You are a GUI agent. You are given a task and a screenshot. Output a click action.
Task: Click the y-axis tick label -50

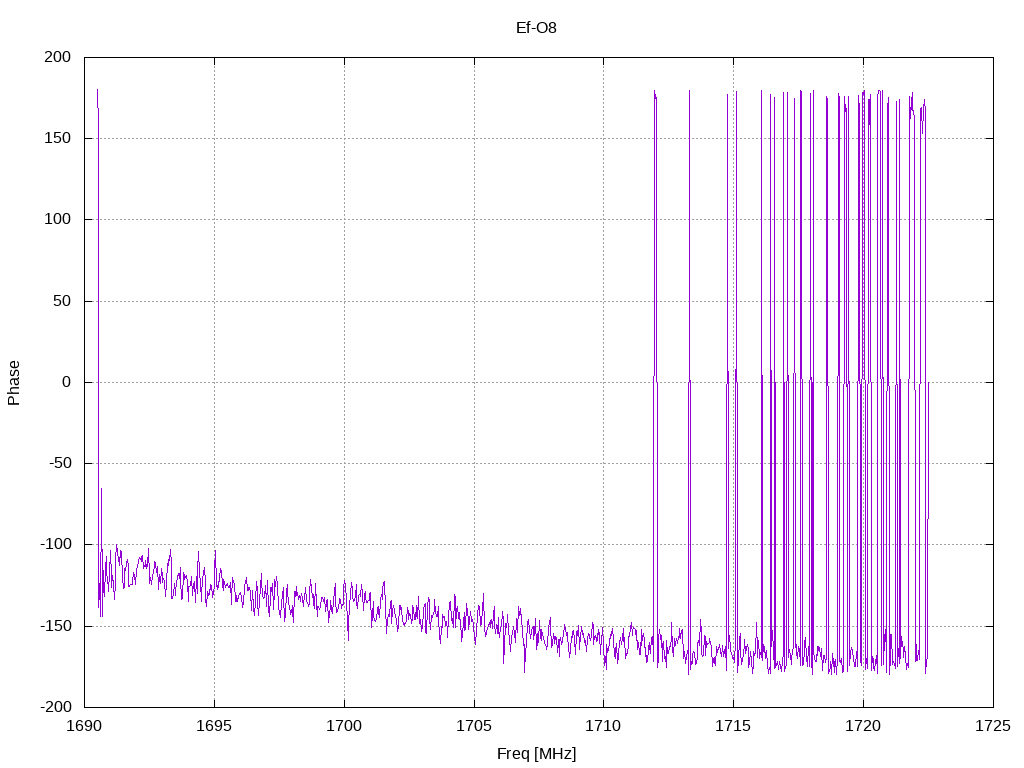[60, 463]
